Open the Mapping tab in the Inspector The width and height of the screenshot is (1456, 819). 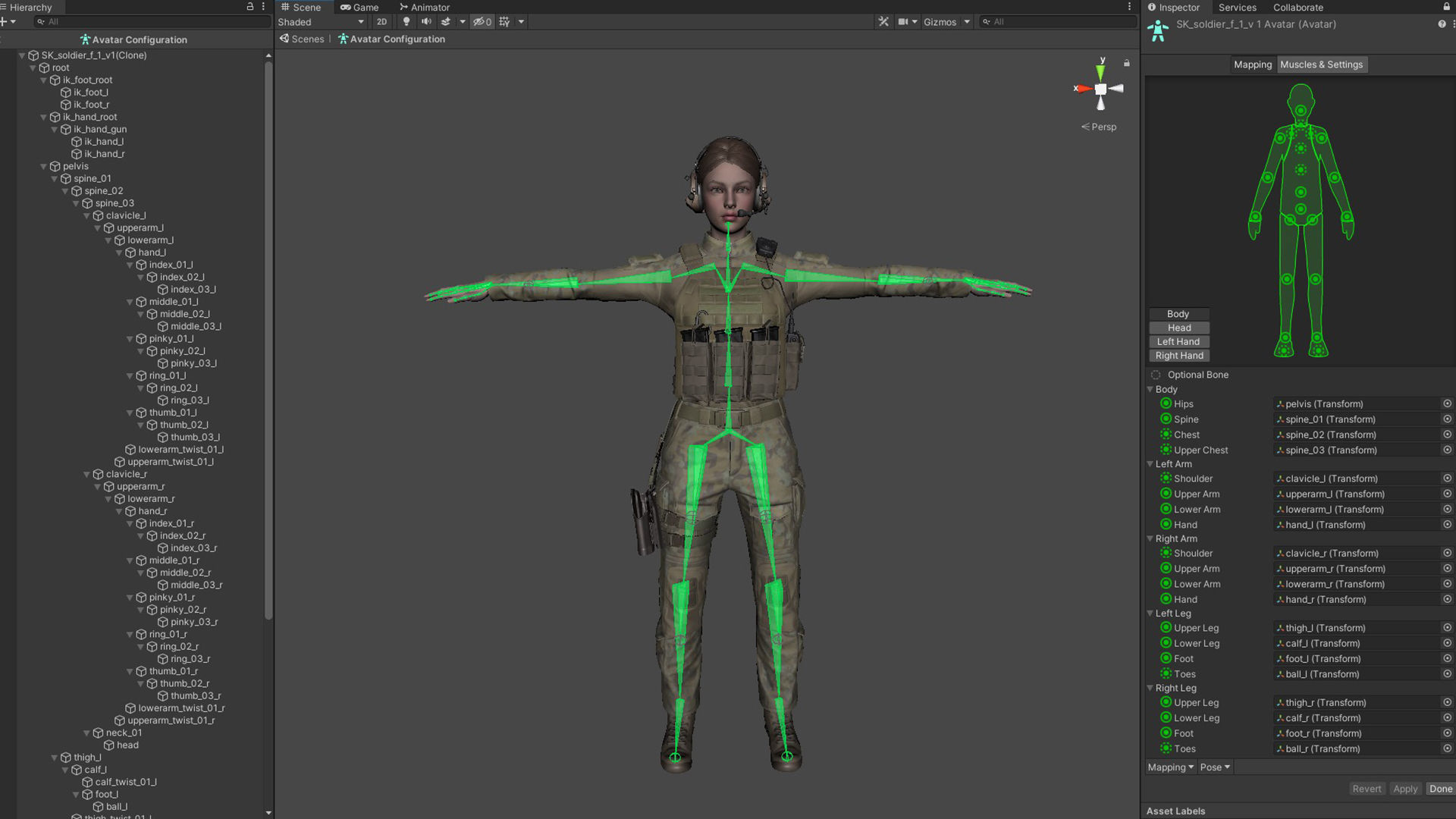coord(1253,64)
